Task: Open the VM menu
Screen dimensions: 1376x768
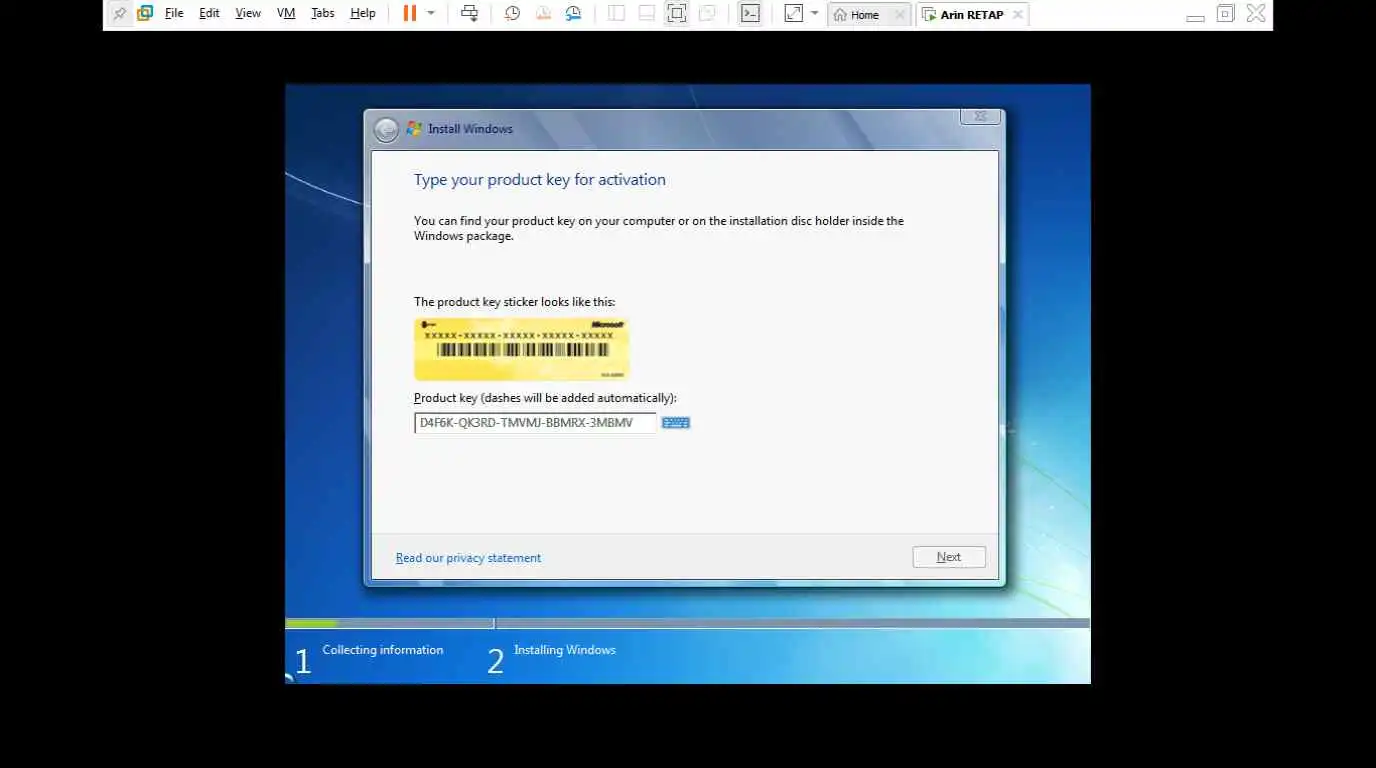Action: coord(286,14)
